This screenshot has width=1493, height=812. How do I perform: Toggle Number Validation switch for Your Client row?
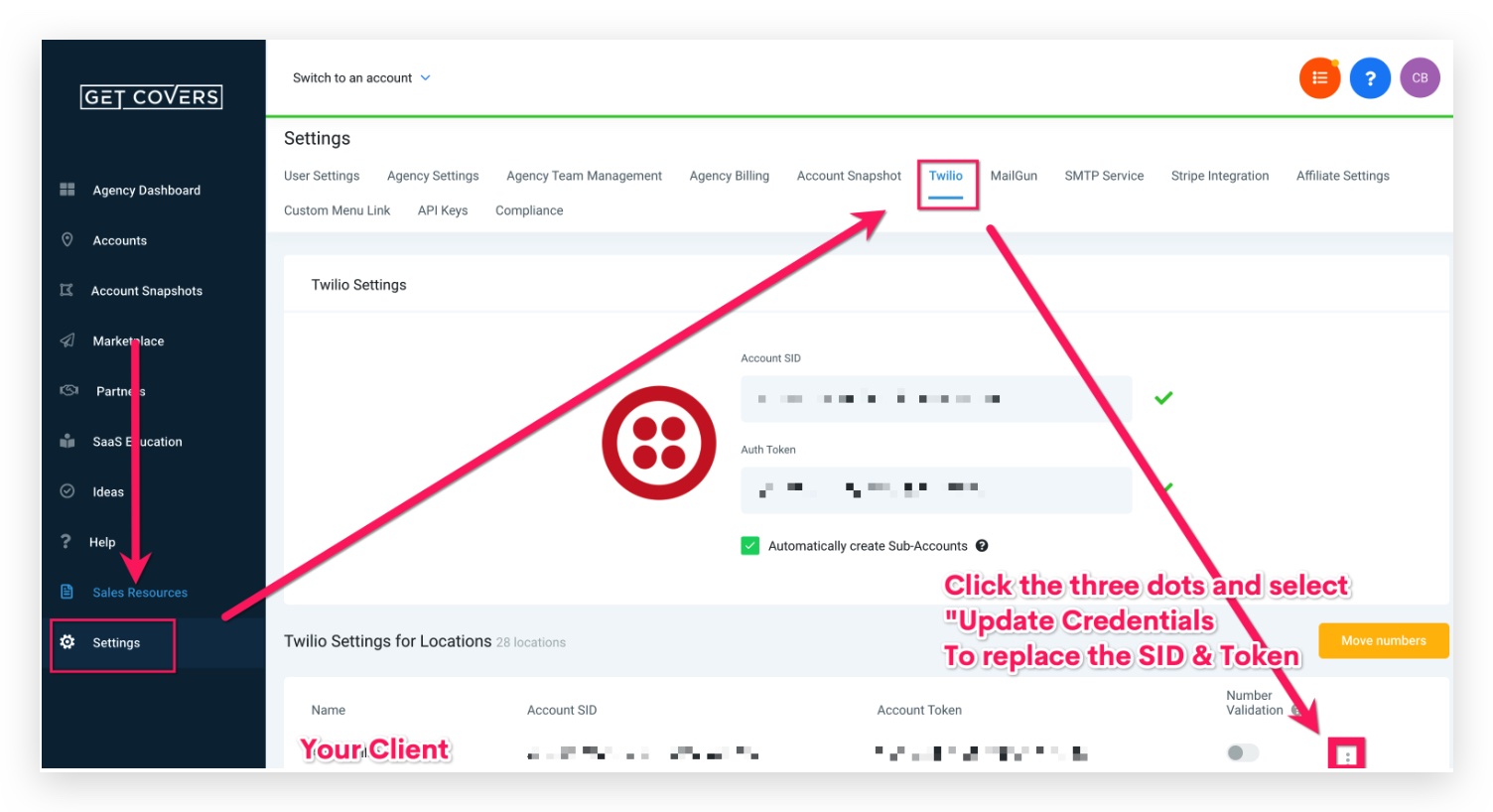click(1242, 752)
